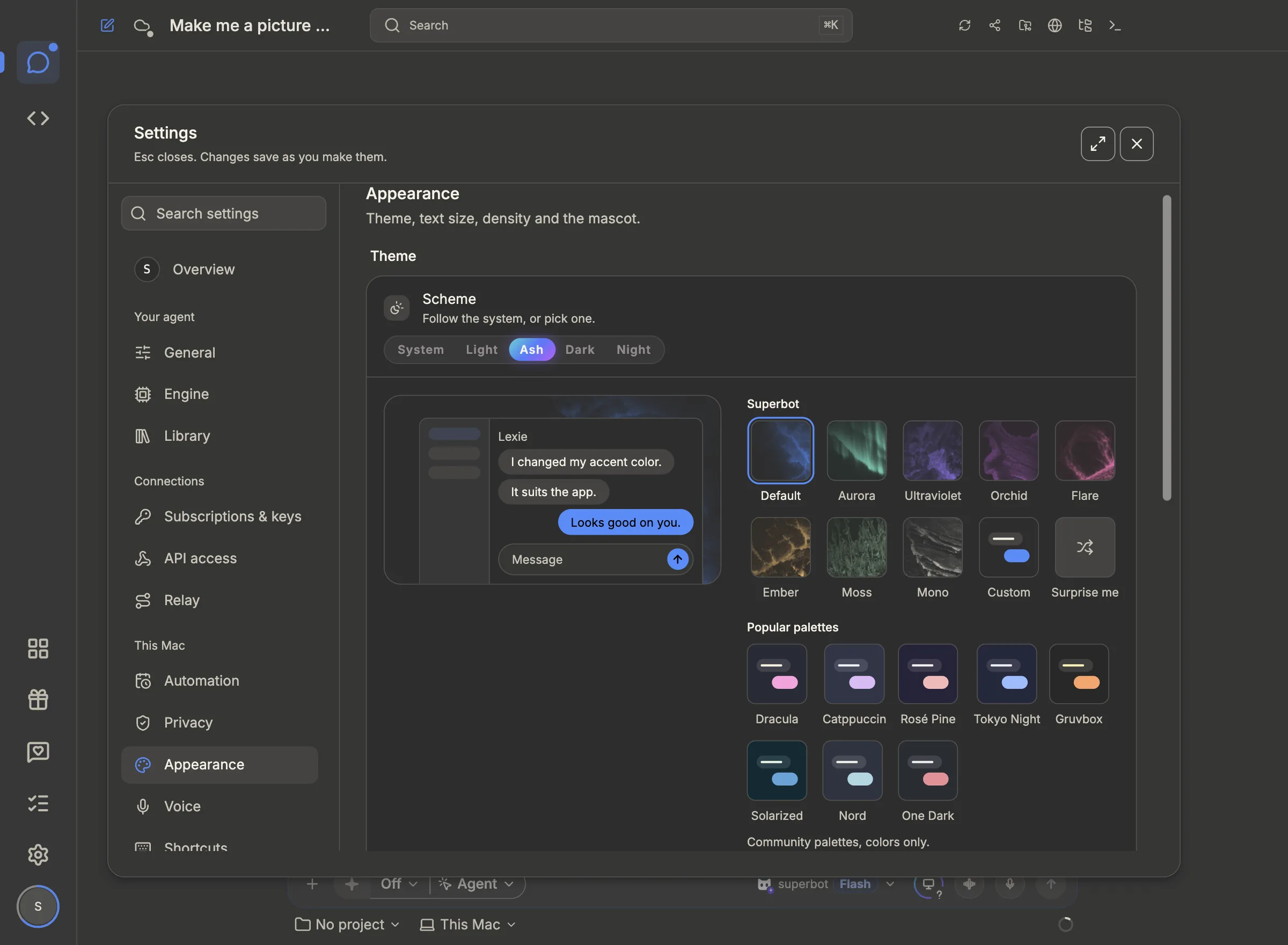Viewport: 1288px width, 945px height.
Task: Open the gear settings icon in sidebar
Action: 38,855
